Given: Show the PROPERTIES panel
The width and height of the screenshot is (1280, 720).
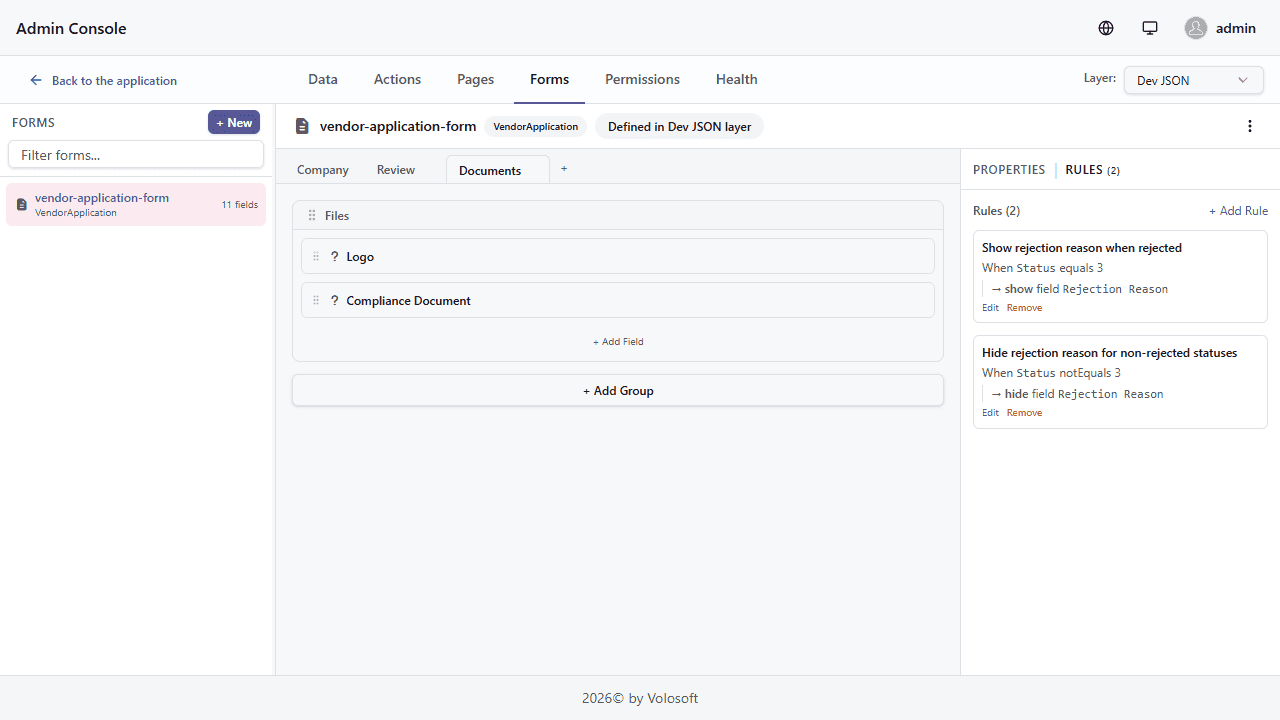Looking at the screenshot, I should [1009, 170].
